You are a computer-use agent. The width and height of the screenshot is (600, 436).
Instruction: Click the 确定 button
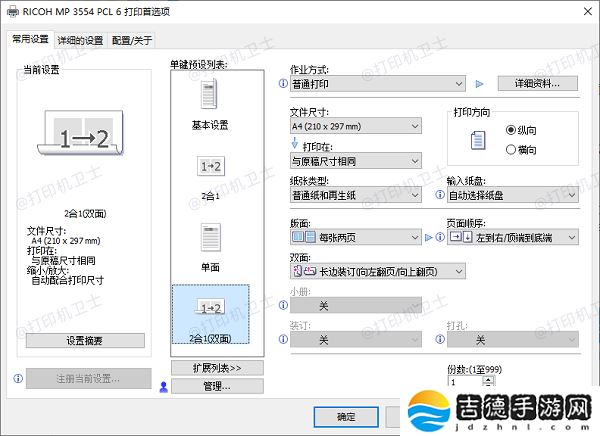(x=346, y=417)
